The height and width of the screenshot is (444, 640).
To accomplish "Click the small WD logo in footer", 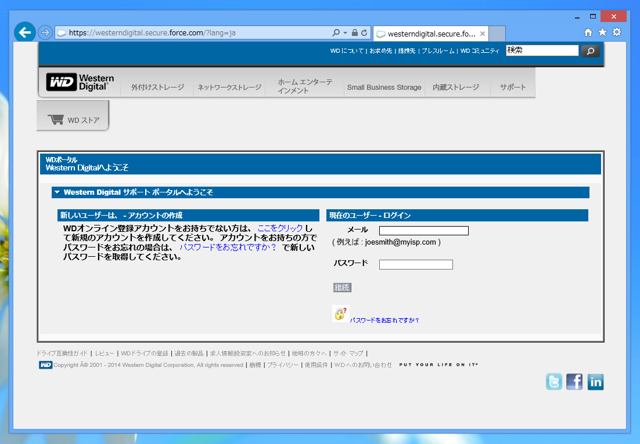I will click(45, 365).
